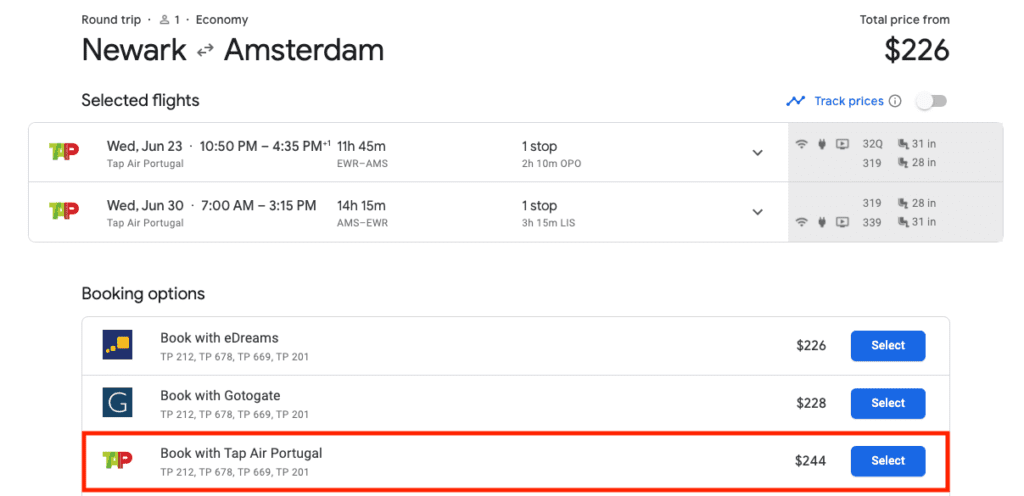Click the Newark–Amsterdam round trip arrows icon
Screen dimensions: 1024x496
[204, 51]
